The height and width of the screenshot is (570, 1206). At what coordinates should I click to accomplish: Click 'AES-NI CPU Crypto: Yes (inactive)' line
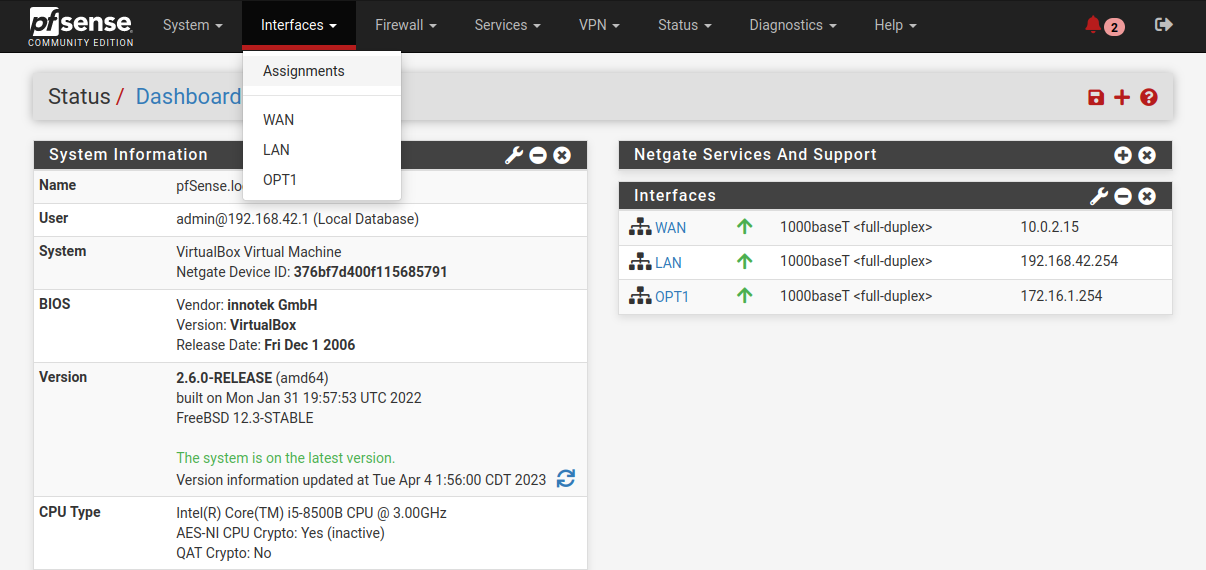pyautogui.click(x=280, y=533)
